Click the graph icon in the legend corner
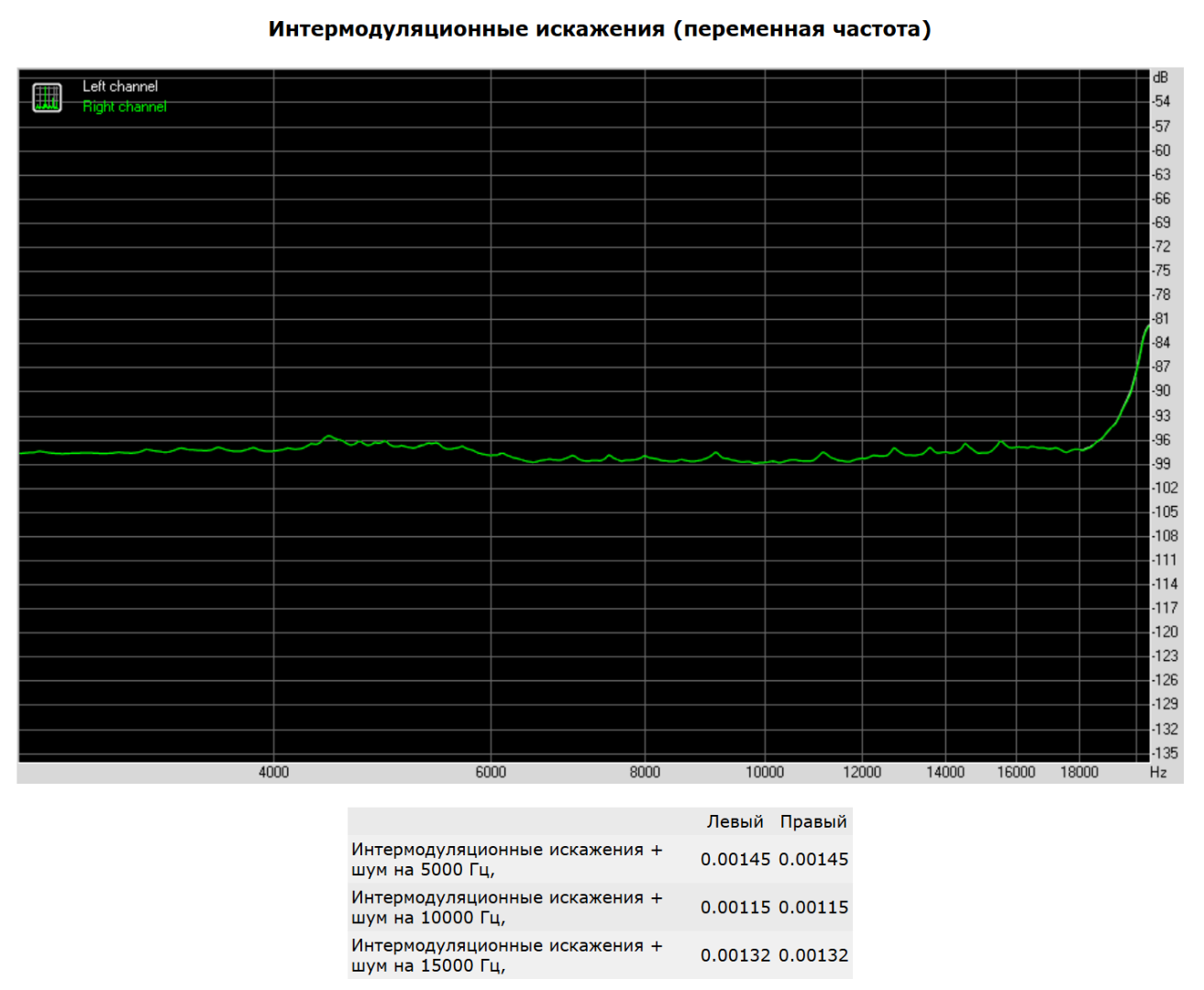1204x990 pixels. coord(47,97)
